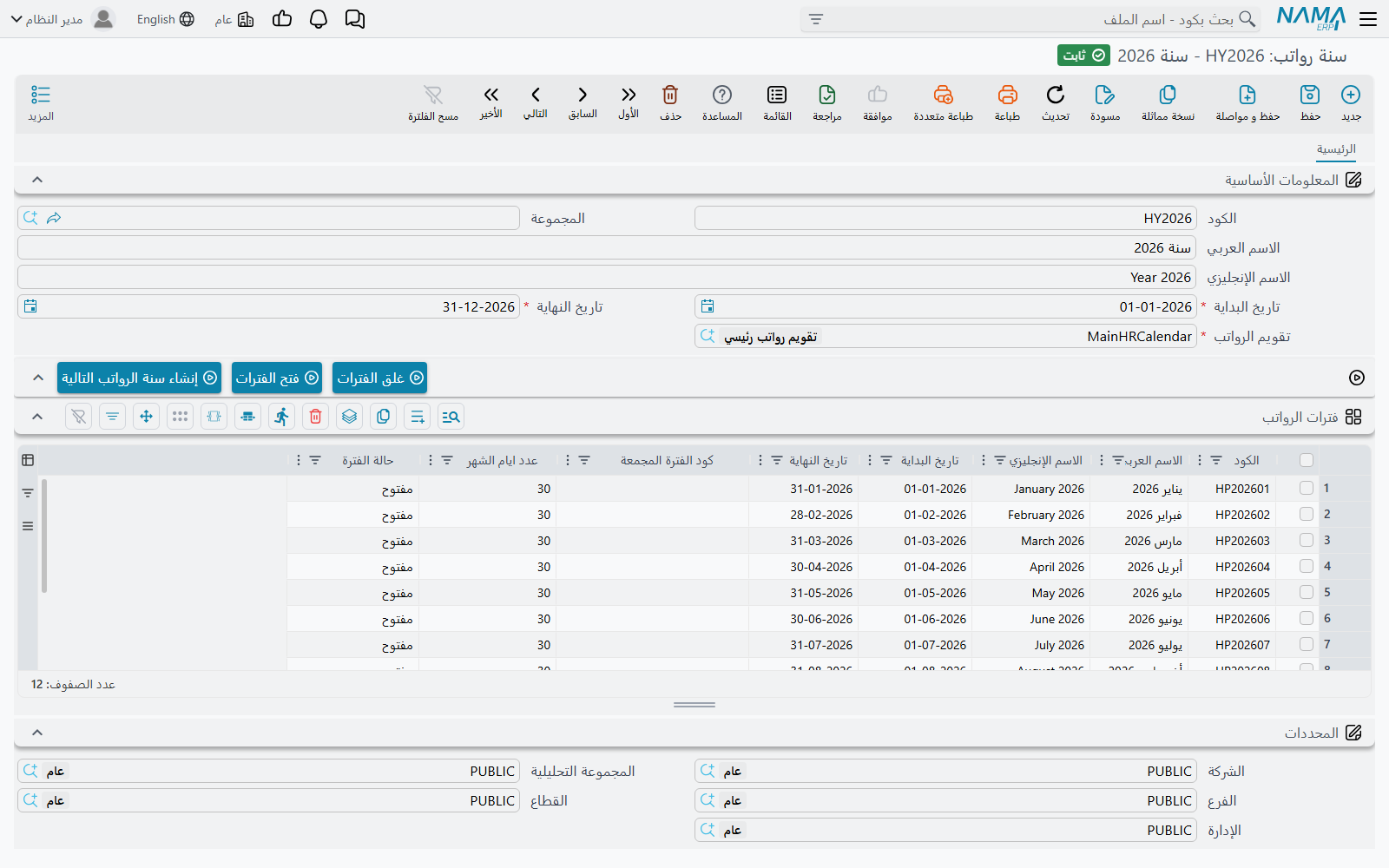
Task: Go to التالي (Next) record
Action: [536, 95]
